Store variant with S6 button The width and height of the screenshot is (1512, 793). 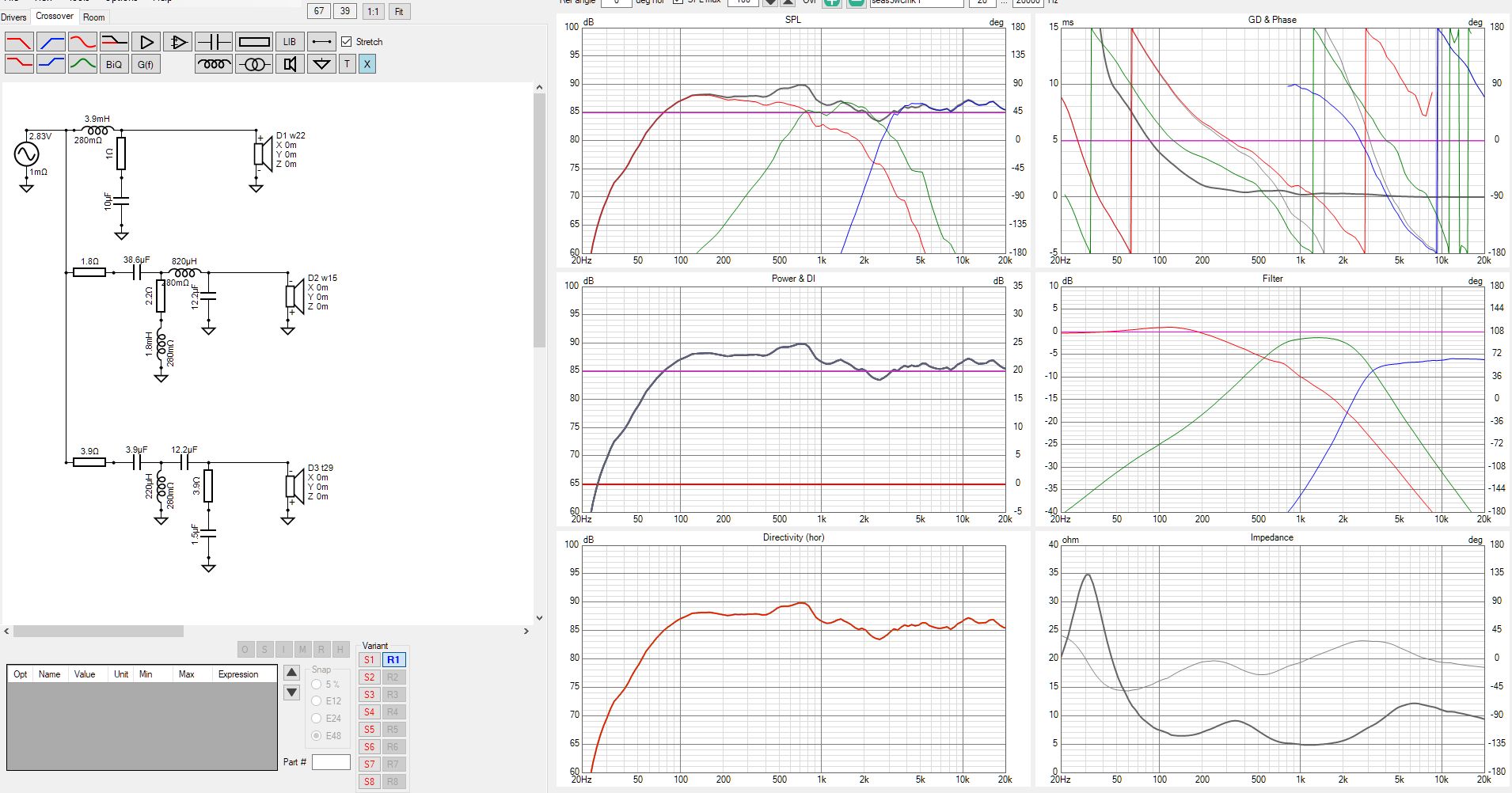pyautogui.click(x=369, y=747)
